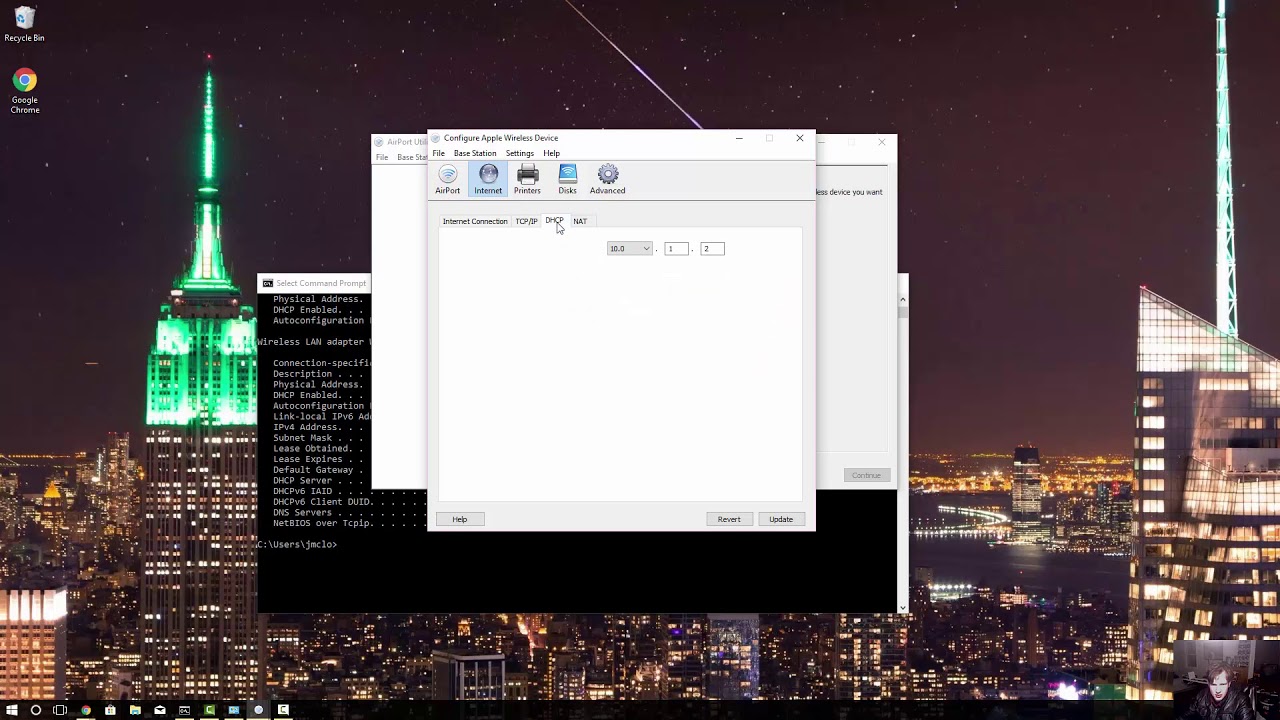Open the Advanced gear toolbar icon
This screenshot has height=720, width=1280.
[607, 180]
